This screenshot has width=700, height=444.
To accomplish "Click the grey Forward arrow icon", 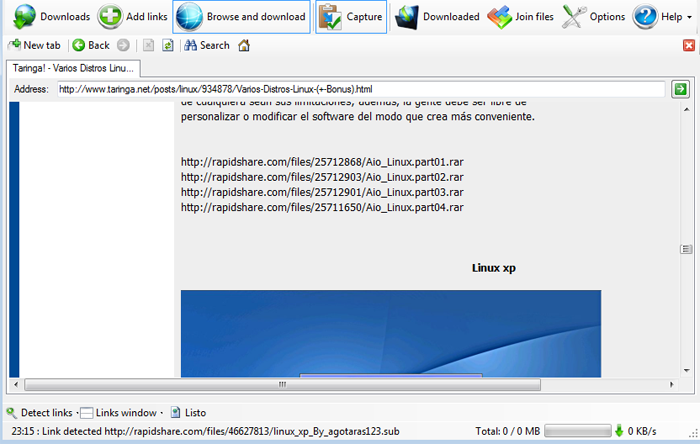I will click(x=123, y=45).
